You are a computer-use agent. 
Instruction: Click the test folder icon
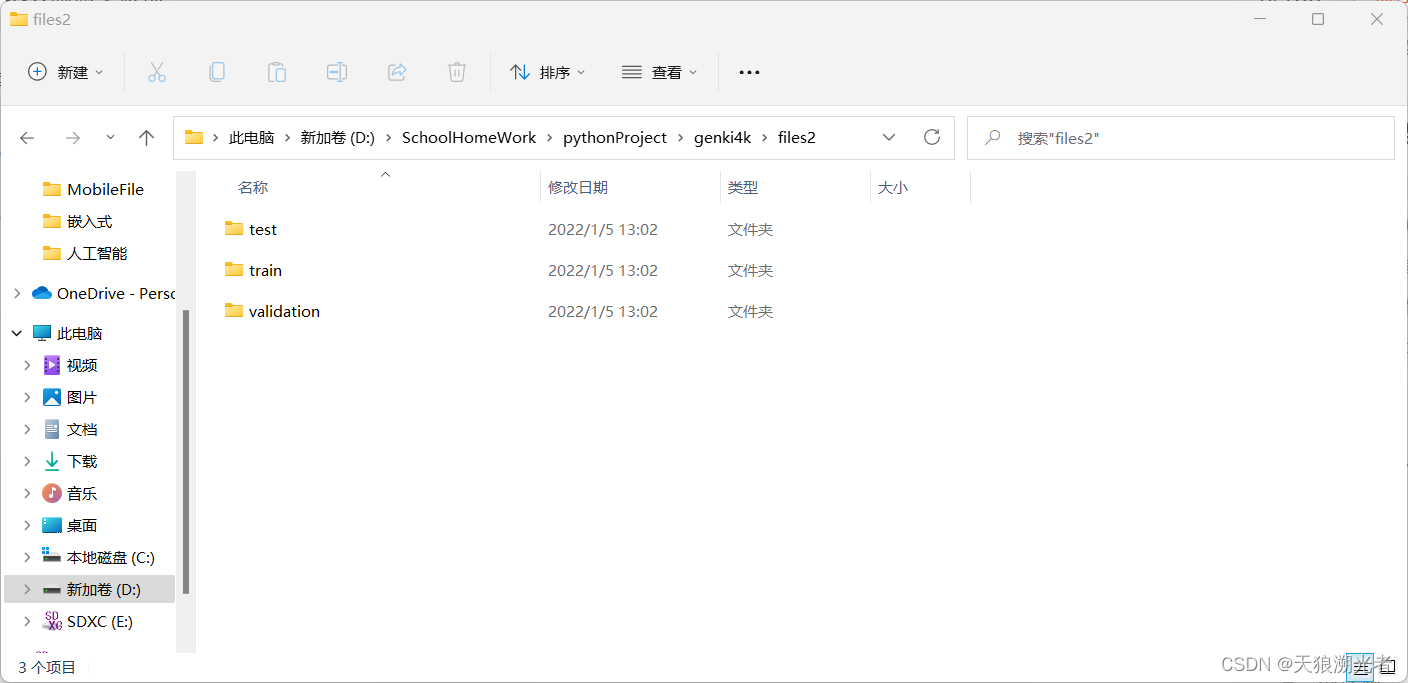click(234, 229)
